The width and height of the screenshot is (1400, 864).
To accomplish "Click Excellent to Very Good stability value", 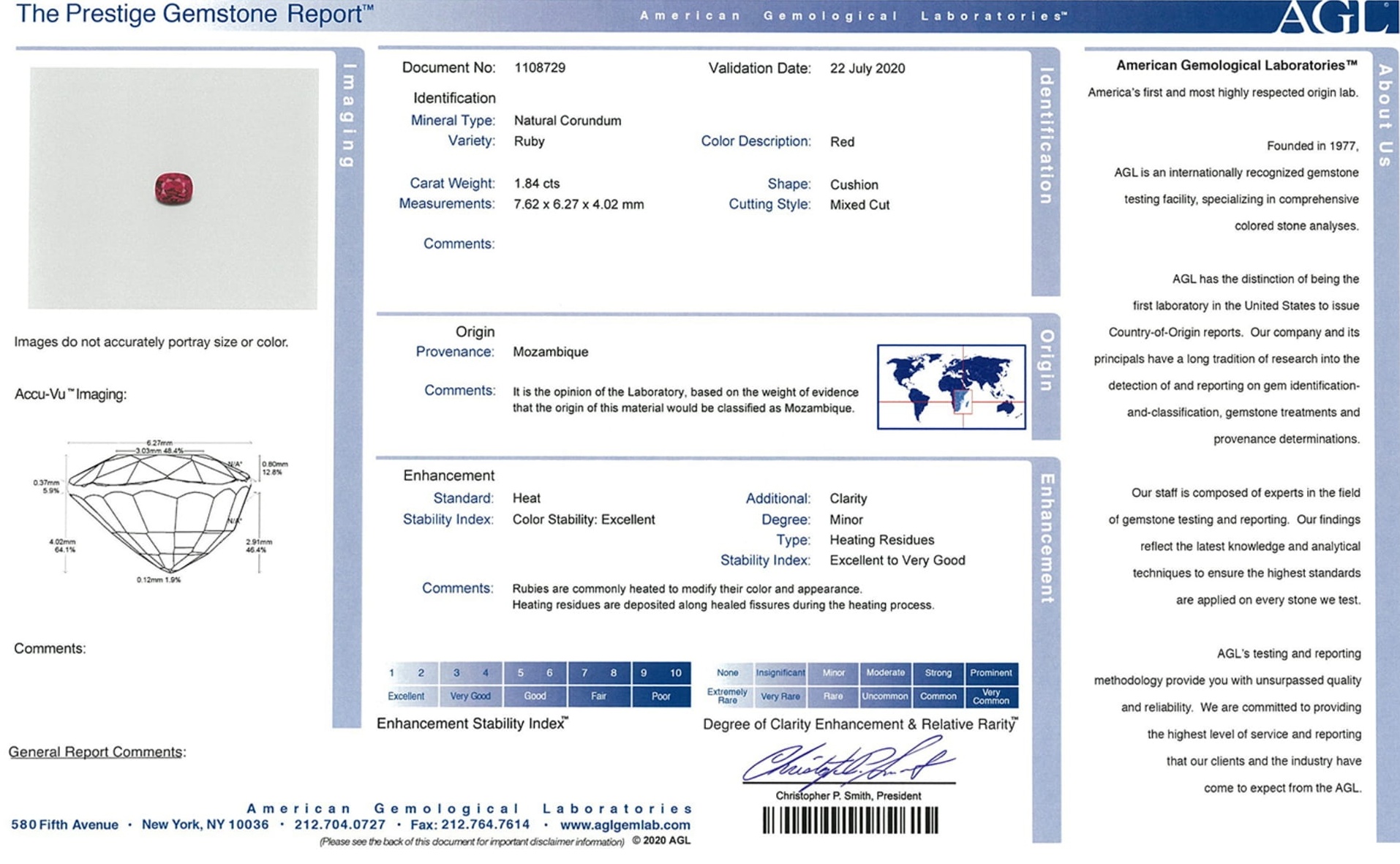I will [x=897, y=560].
